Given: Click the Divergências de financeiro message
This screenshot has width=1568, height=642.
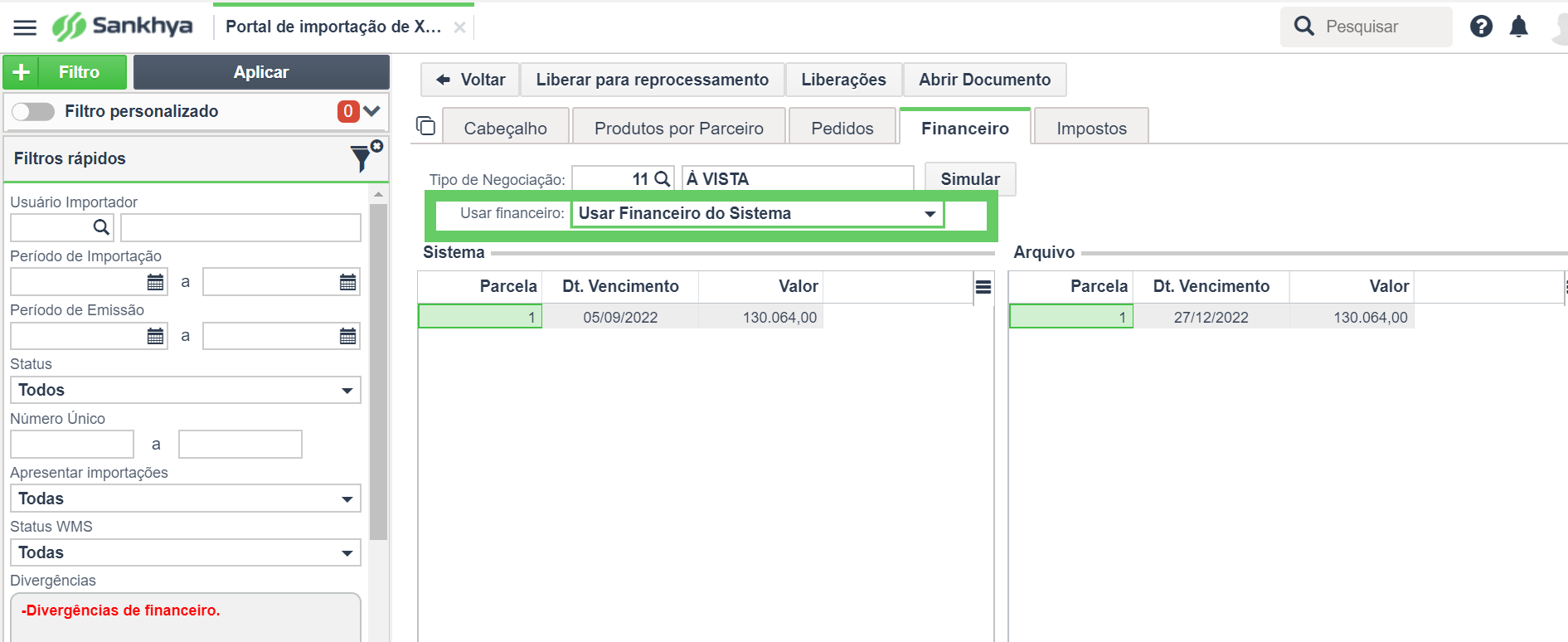Looking at the screenshot, I should pos(121,610).
